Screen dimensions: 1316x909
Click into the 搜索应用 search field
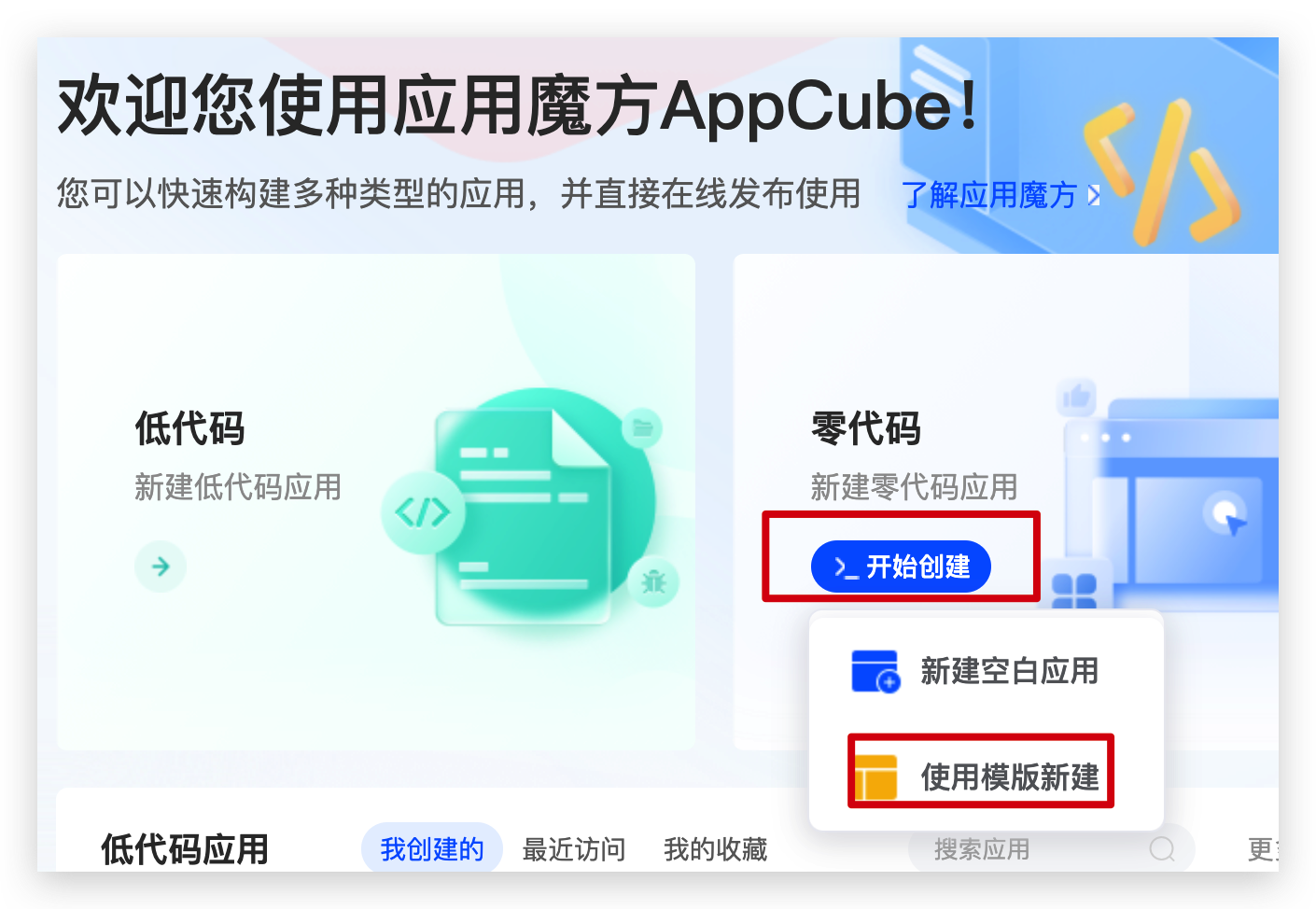coord(1052,849)
